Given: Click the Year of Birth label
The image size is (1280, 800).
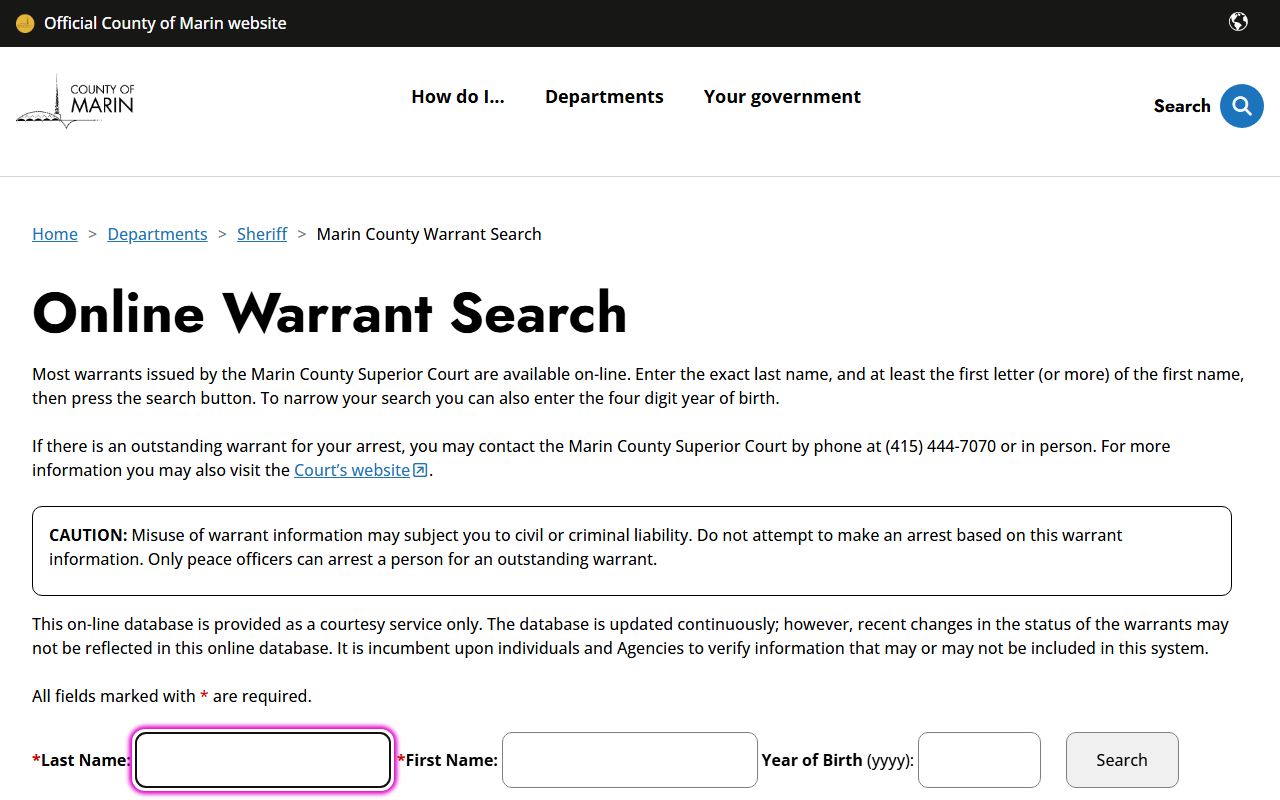Looking at the screenshot, I should (x=837, y=760).
